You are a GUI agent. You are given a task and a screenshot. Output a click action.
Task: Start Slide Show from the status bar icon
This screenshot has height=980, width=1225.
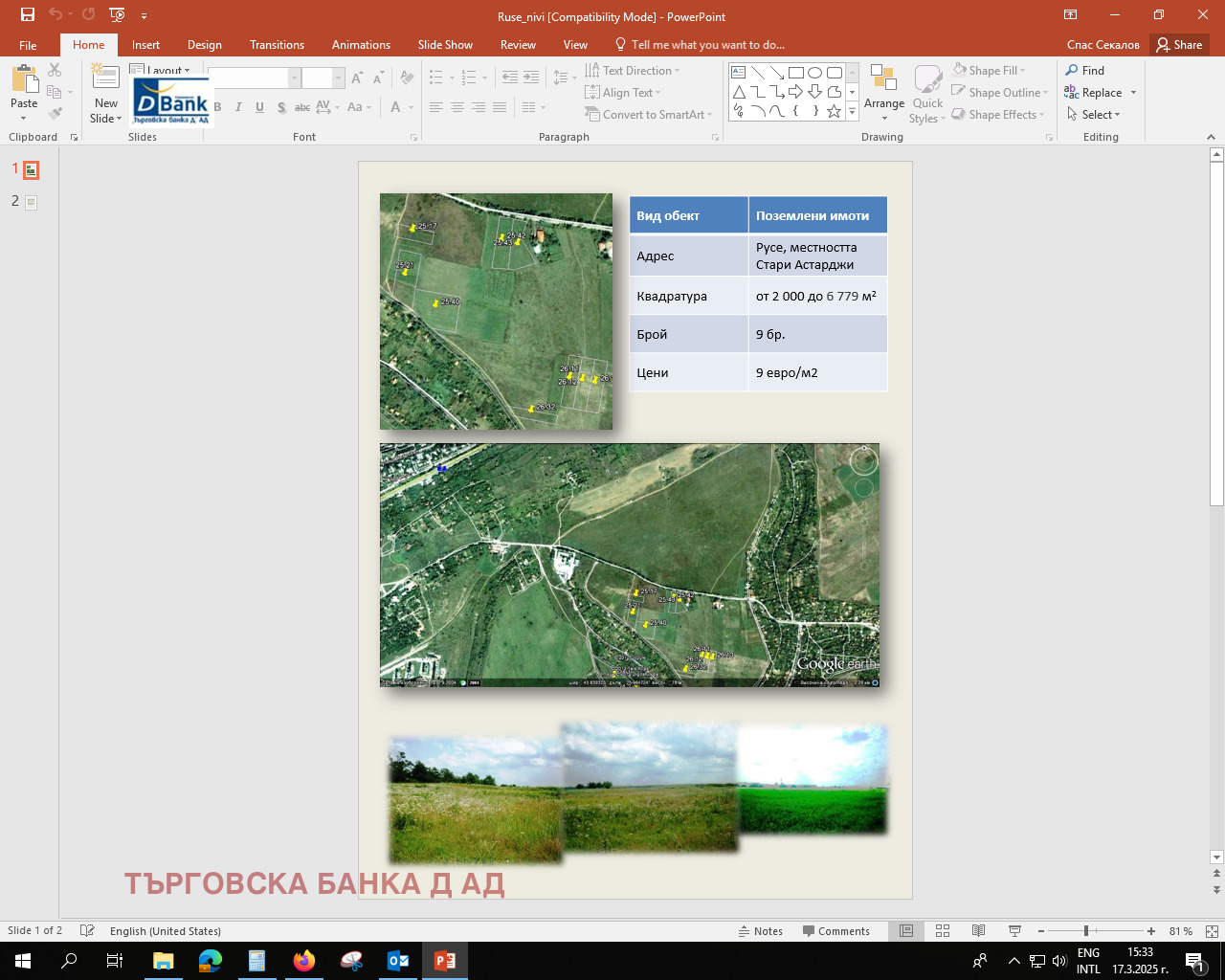pyautogui.click(x=1014, y=930)
